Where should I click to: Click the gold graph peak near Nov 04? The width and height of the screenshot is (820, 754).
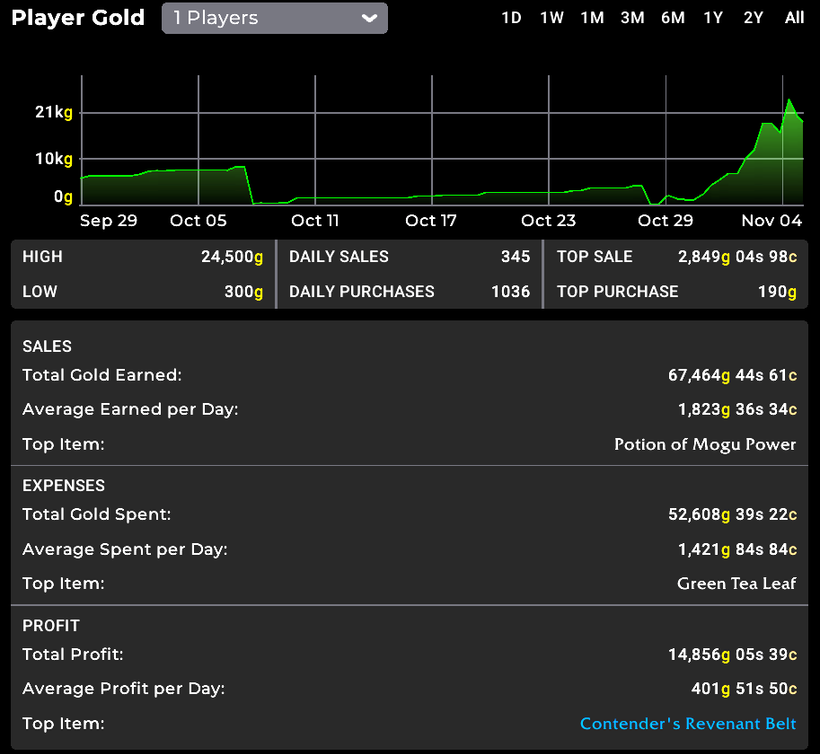pyautogui.click(x=789, y=101)
